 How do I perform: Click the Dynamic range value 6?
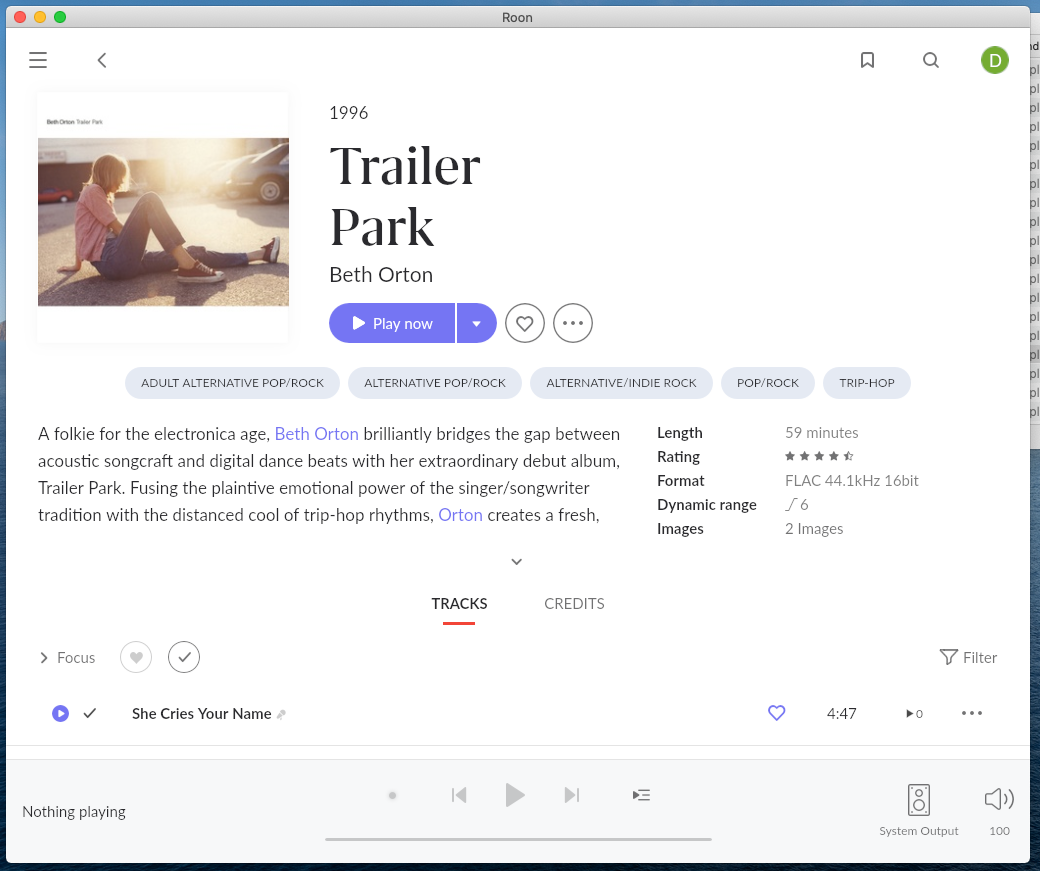797,505
